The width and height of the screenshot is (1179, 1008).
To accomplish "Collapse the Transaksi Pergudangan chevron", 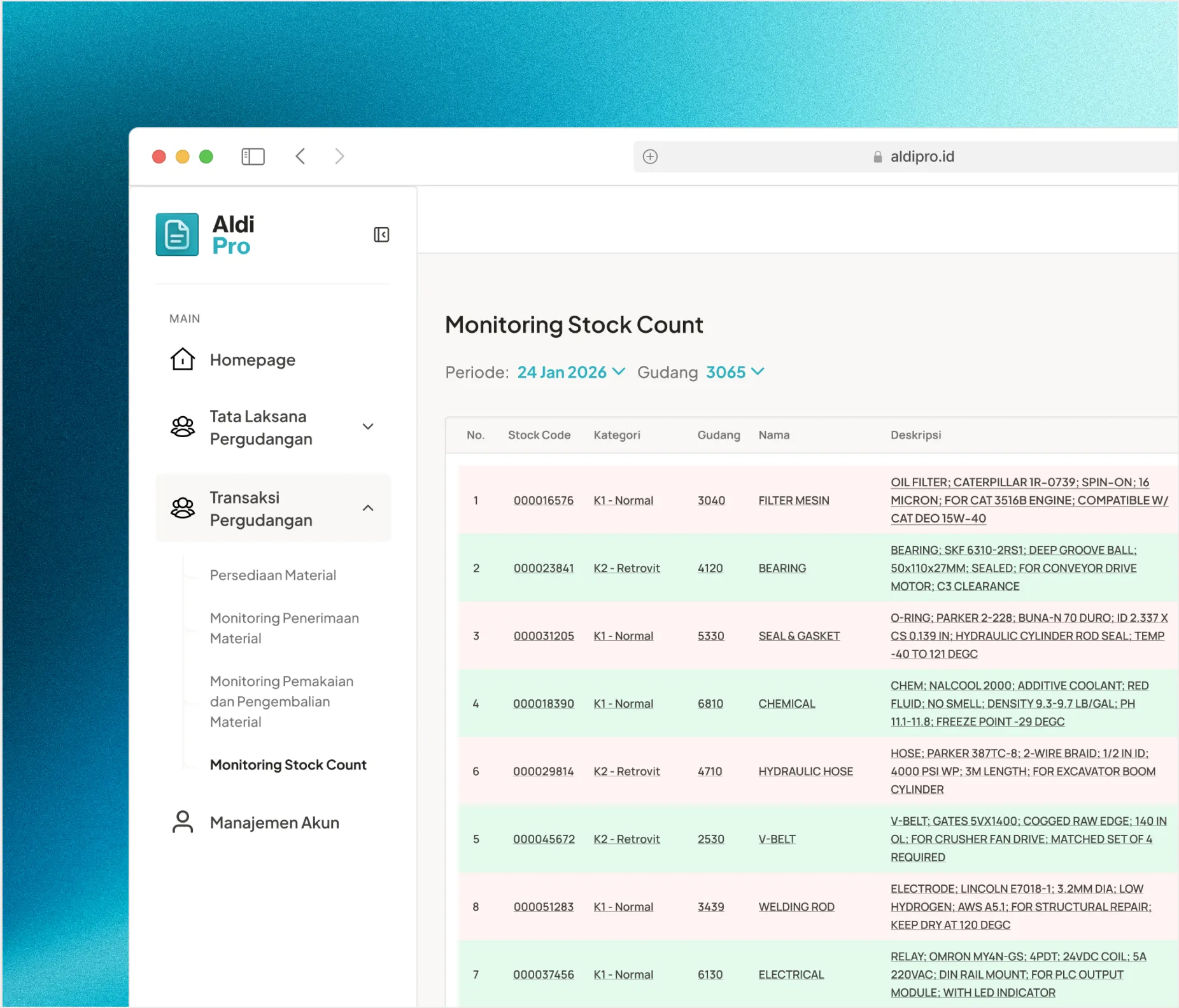I will pyautogui.click(x=368, y=508).
